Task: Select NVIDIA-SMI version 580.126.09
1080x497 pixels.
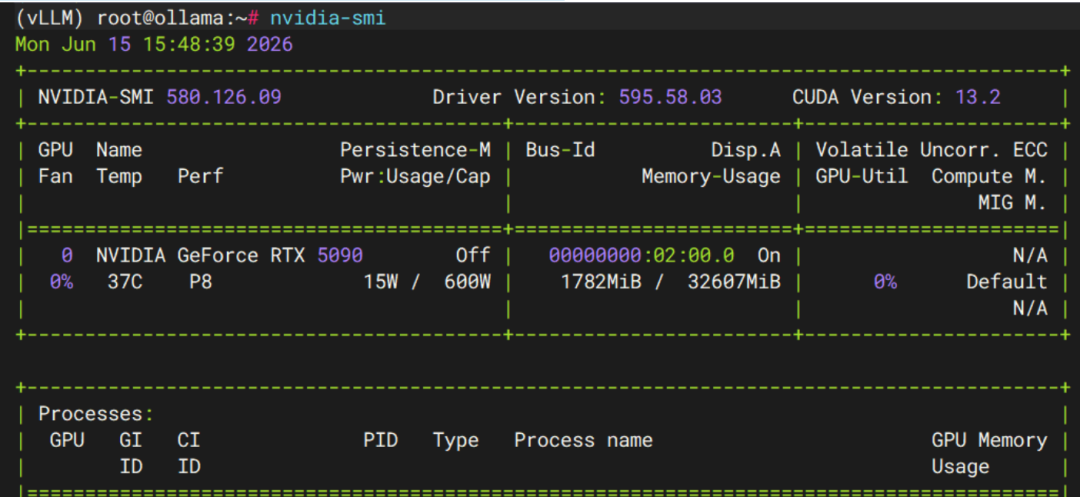Action: 224,97
